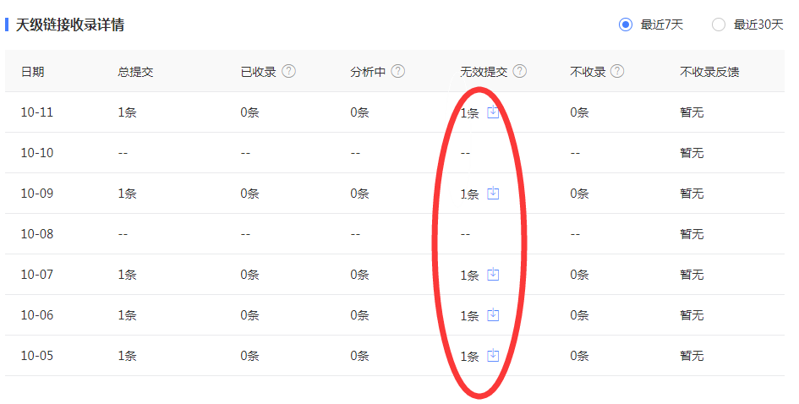Click the 总提交 column header
Viewport: 799px width, 404px height.
[x=136, y=72]
